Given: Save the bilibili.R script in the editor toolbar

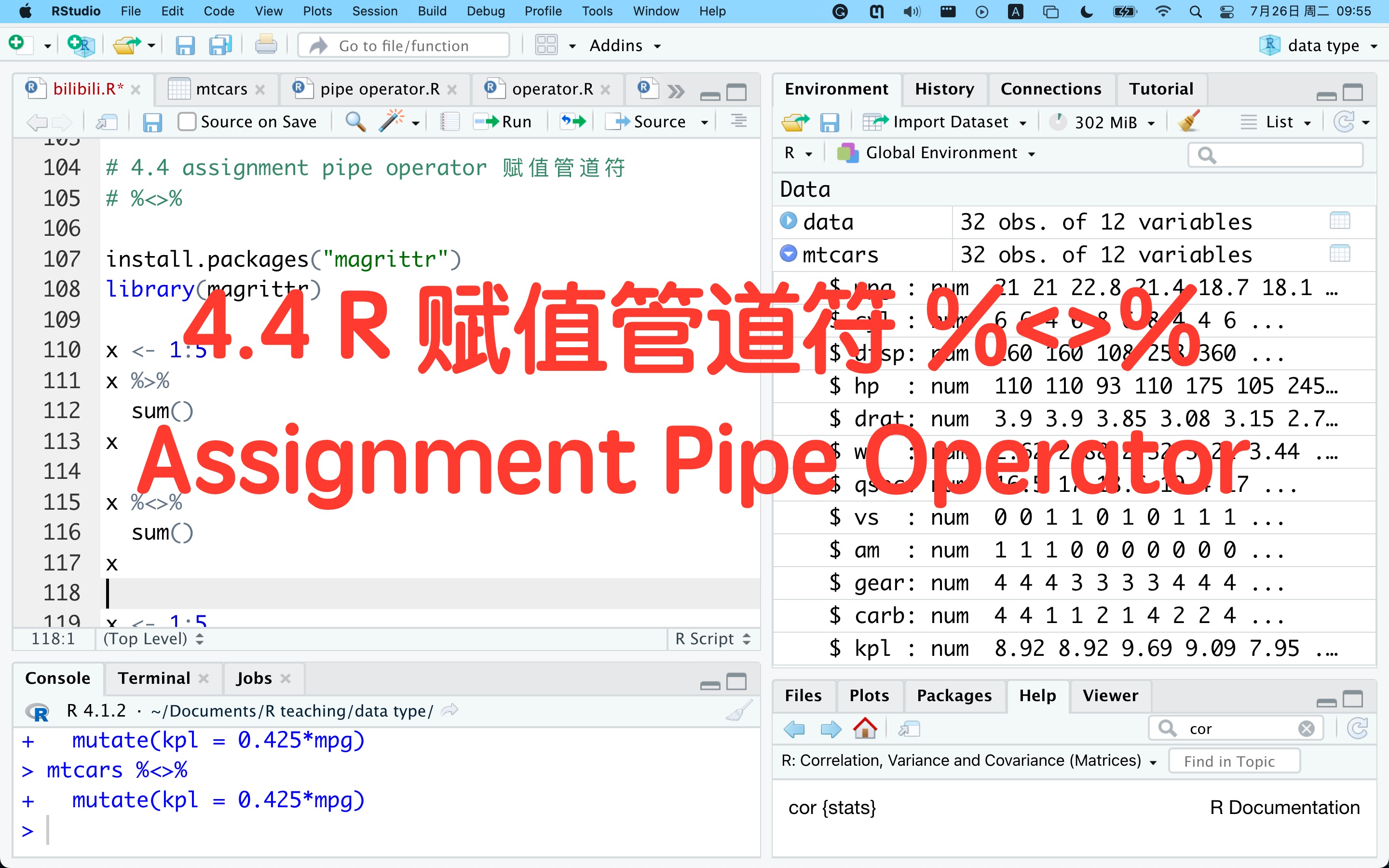Looking at the screenshot, I should click(x=152, y=122).
